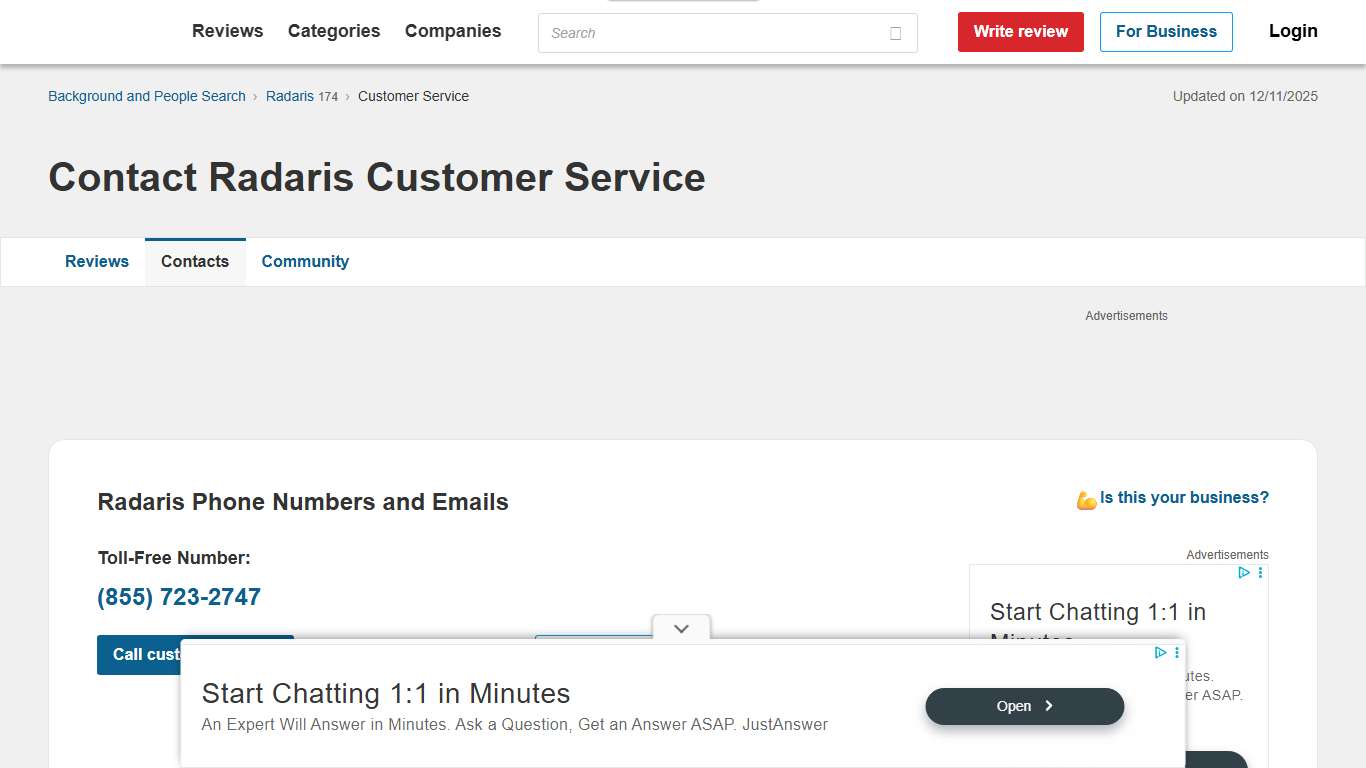Open the Companies menu in the top navigation
The image size is (1366, 768).
point(452,31)
